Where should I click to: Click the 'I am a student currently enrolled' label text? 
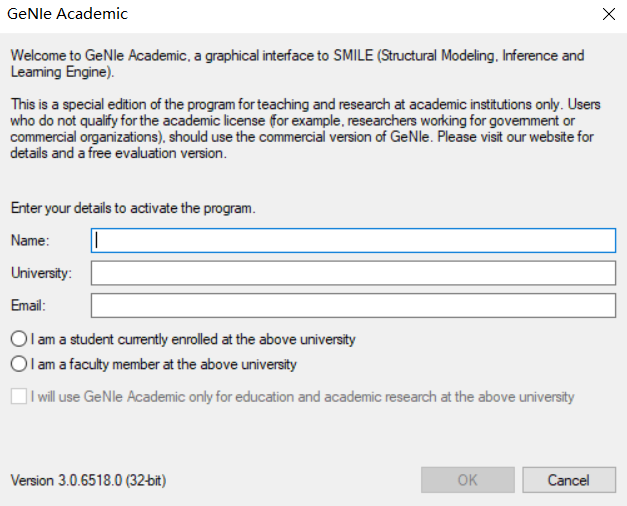(193, 339)
